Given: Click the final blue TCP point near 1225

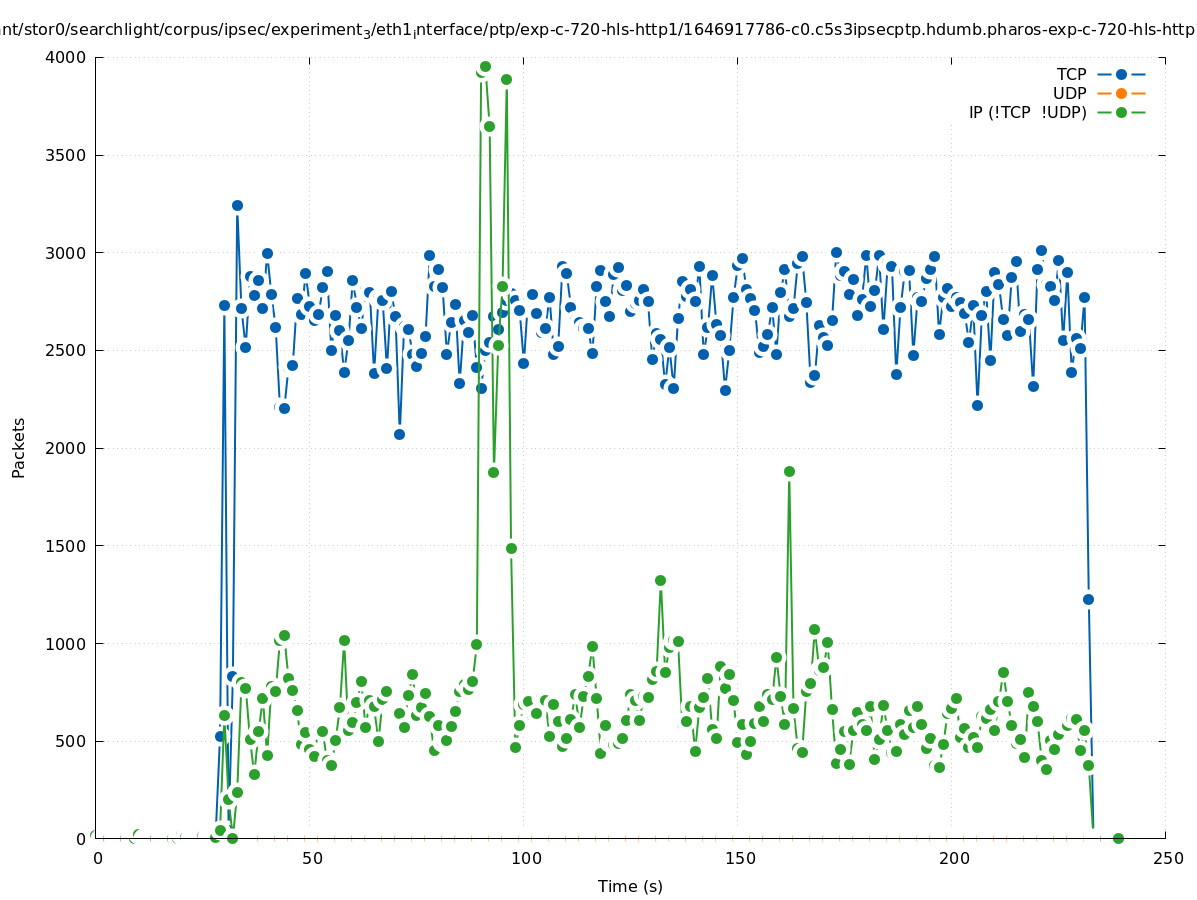Looking at the screenshot, I should coord(1088,599).
